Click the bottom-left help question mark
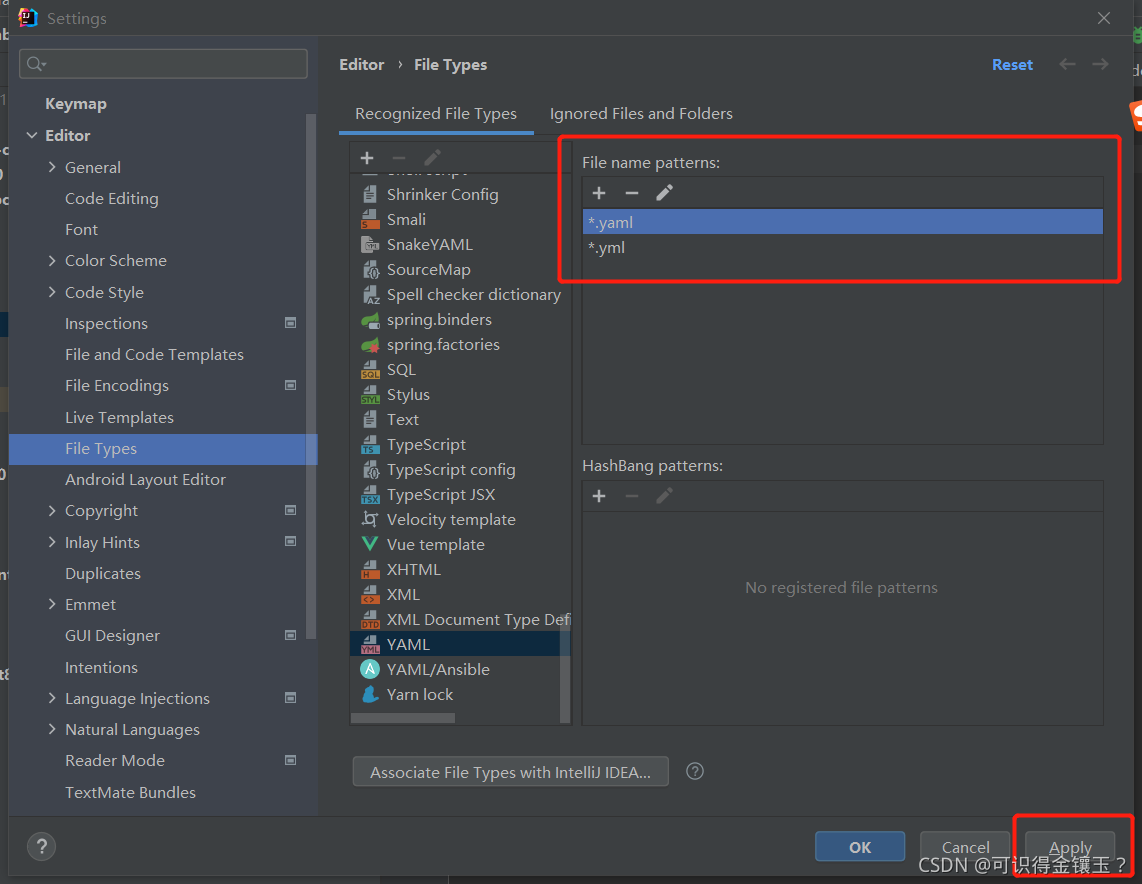 pyautogui.click(x=42, y=846)
